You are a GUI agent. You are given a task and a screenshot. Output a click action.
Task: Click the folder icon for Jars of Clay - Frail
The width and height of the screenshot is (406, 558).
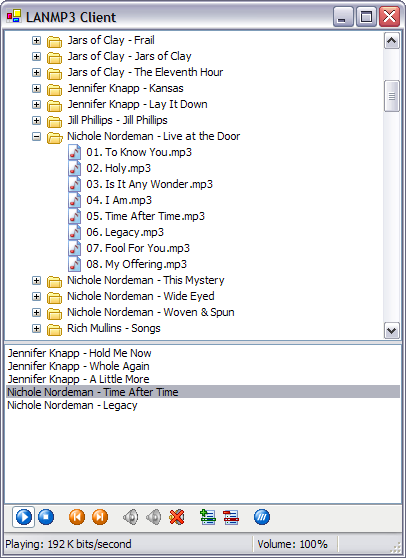point(54,41)
